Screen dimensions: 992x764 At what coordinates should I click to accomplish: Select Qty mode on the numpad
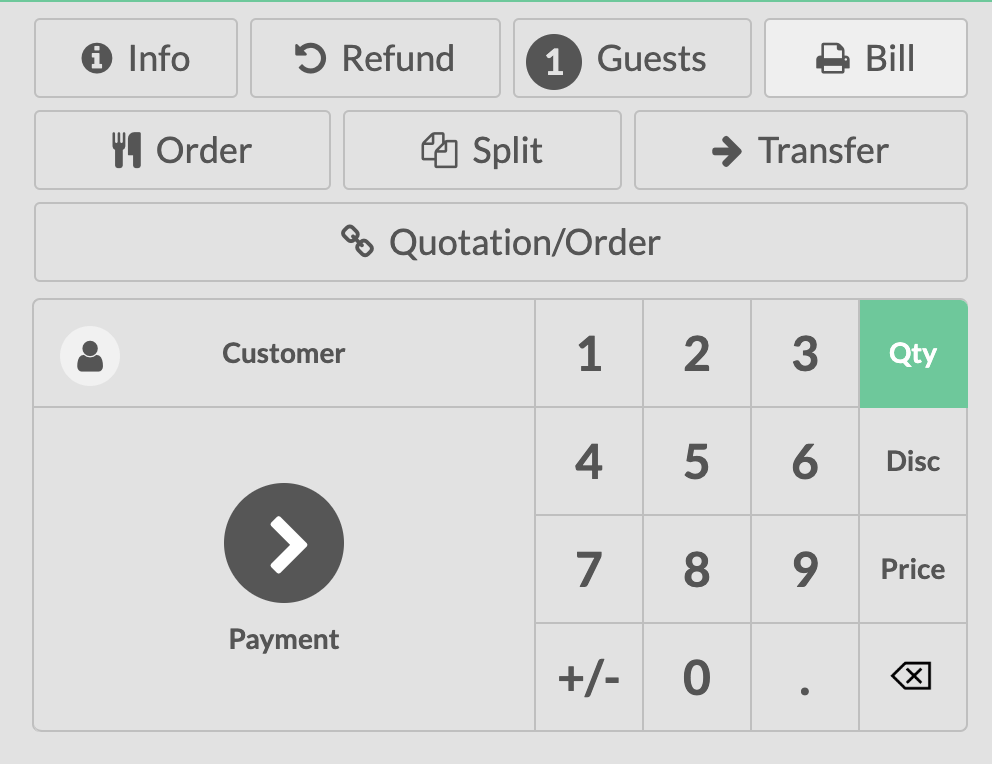913,354
